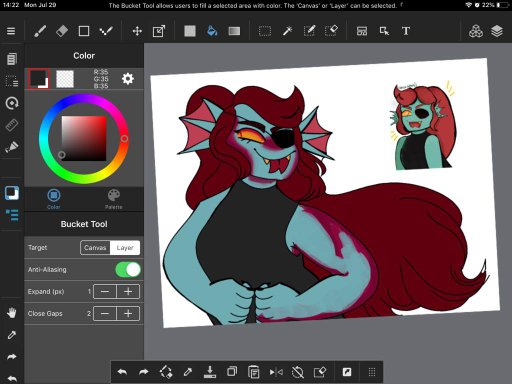Set bucket Target to Canvas

[x=95, y=248]
